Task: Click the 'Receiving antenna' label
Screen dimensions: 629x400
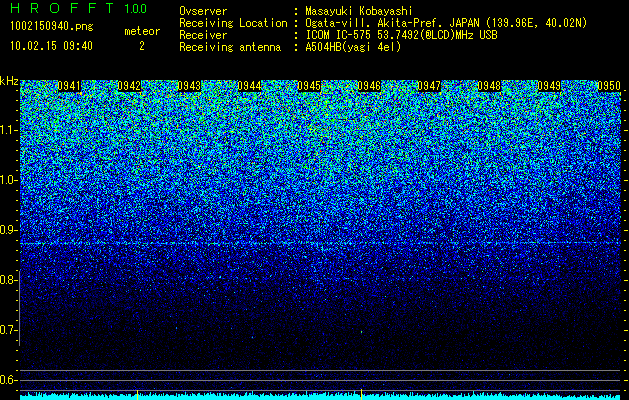Action: (230, 47)
